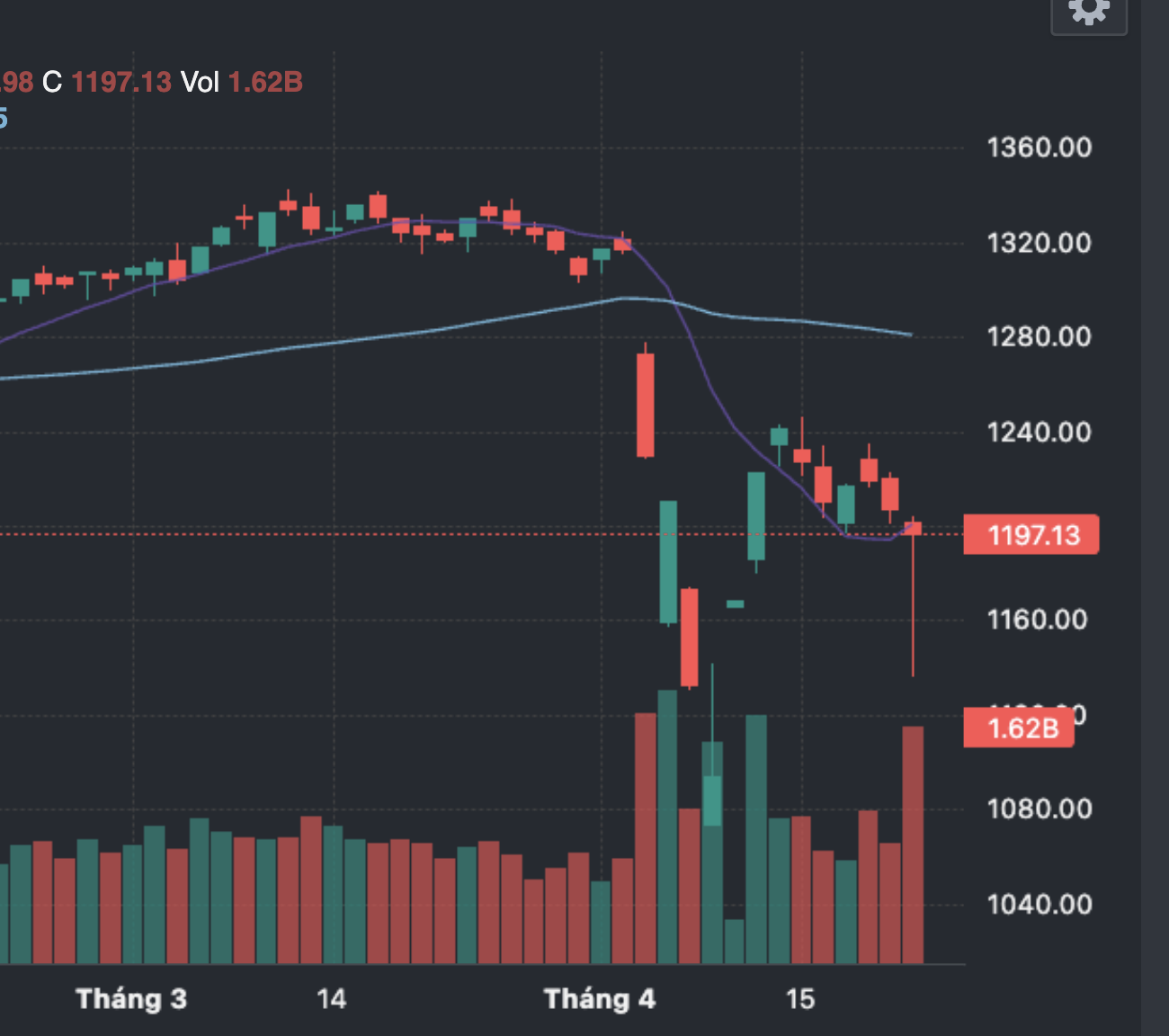Screen dimensions: 1169x1036
Task: Open chart settings via the gear icon
Action: click(1088, 13)
